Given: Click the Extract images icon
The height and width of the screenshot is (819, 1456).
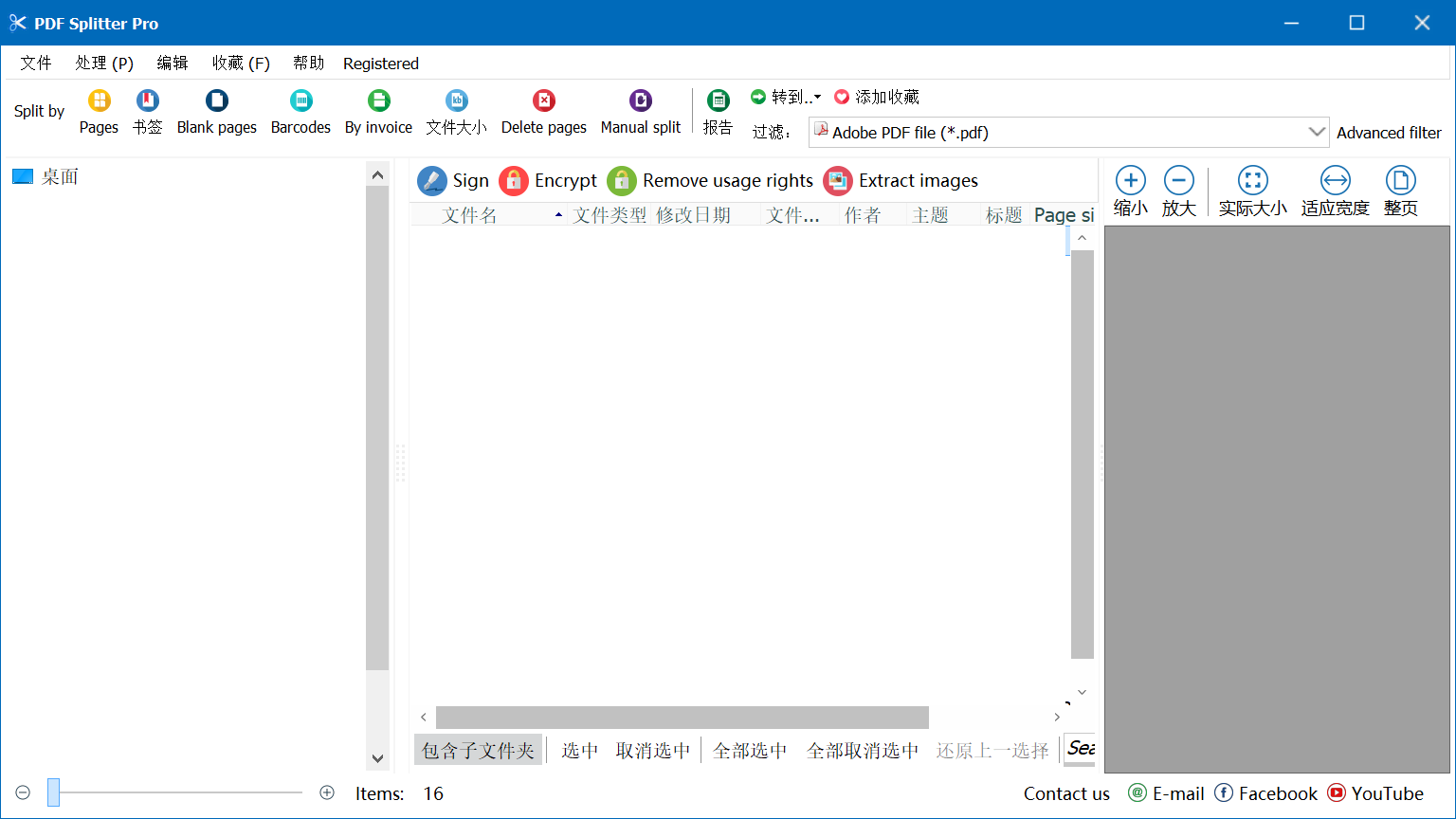Looking at the screenshot, I should [838, 181].
